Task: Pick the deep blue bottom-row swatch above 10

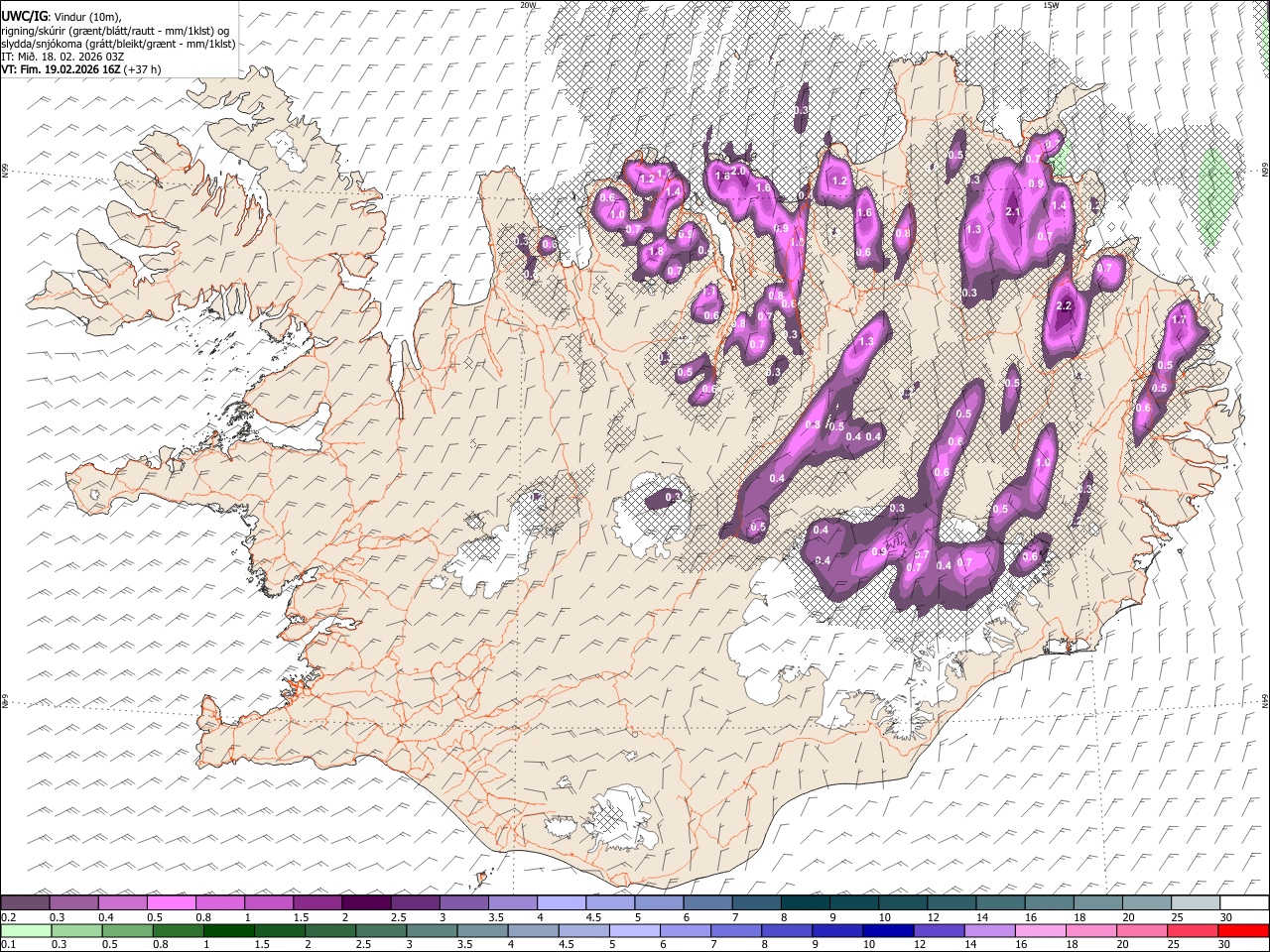Action: point(887,931)
